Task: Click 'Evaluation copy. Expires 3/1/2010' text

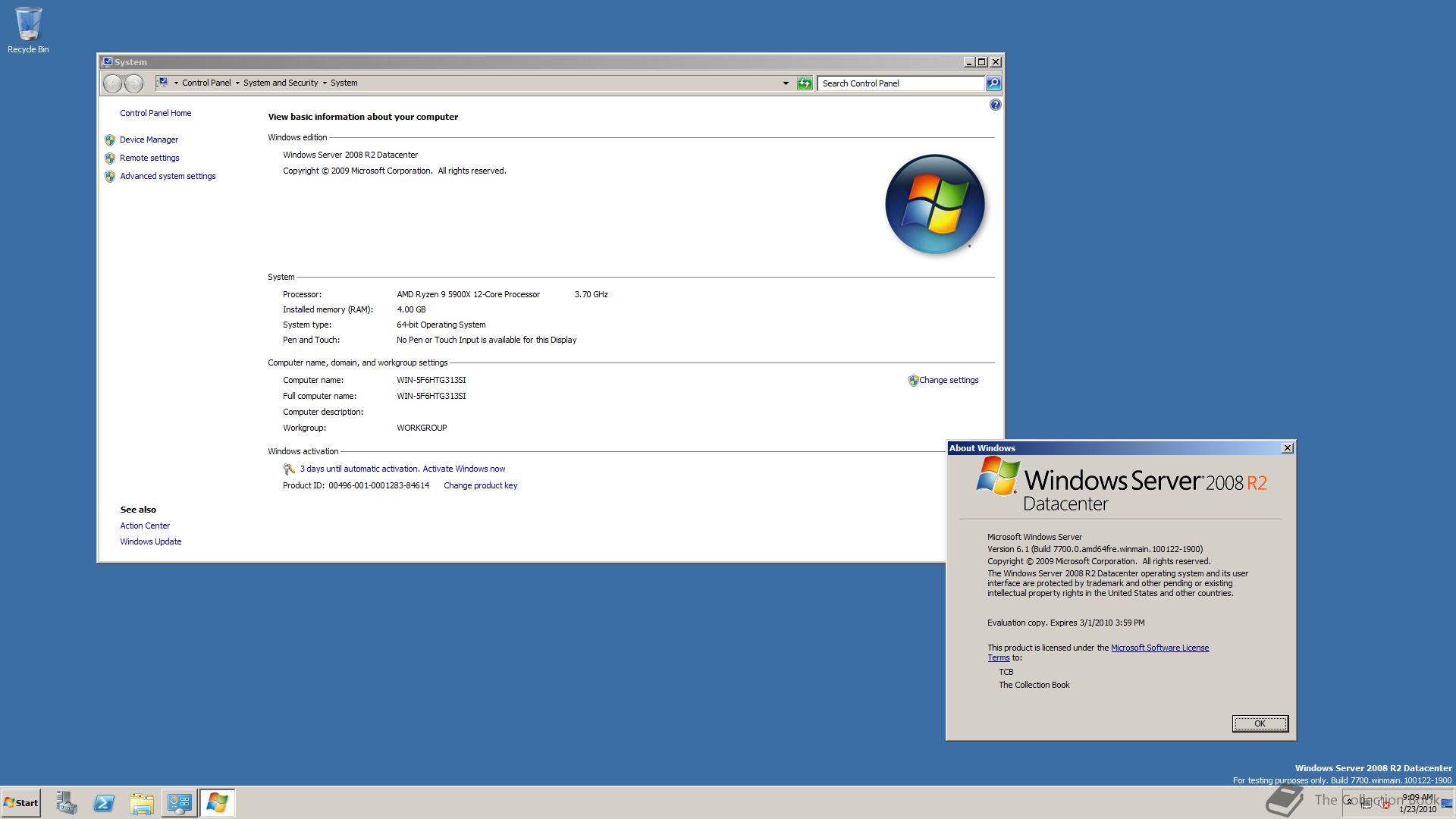Action: click(1065, 623)
